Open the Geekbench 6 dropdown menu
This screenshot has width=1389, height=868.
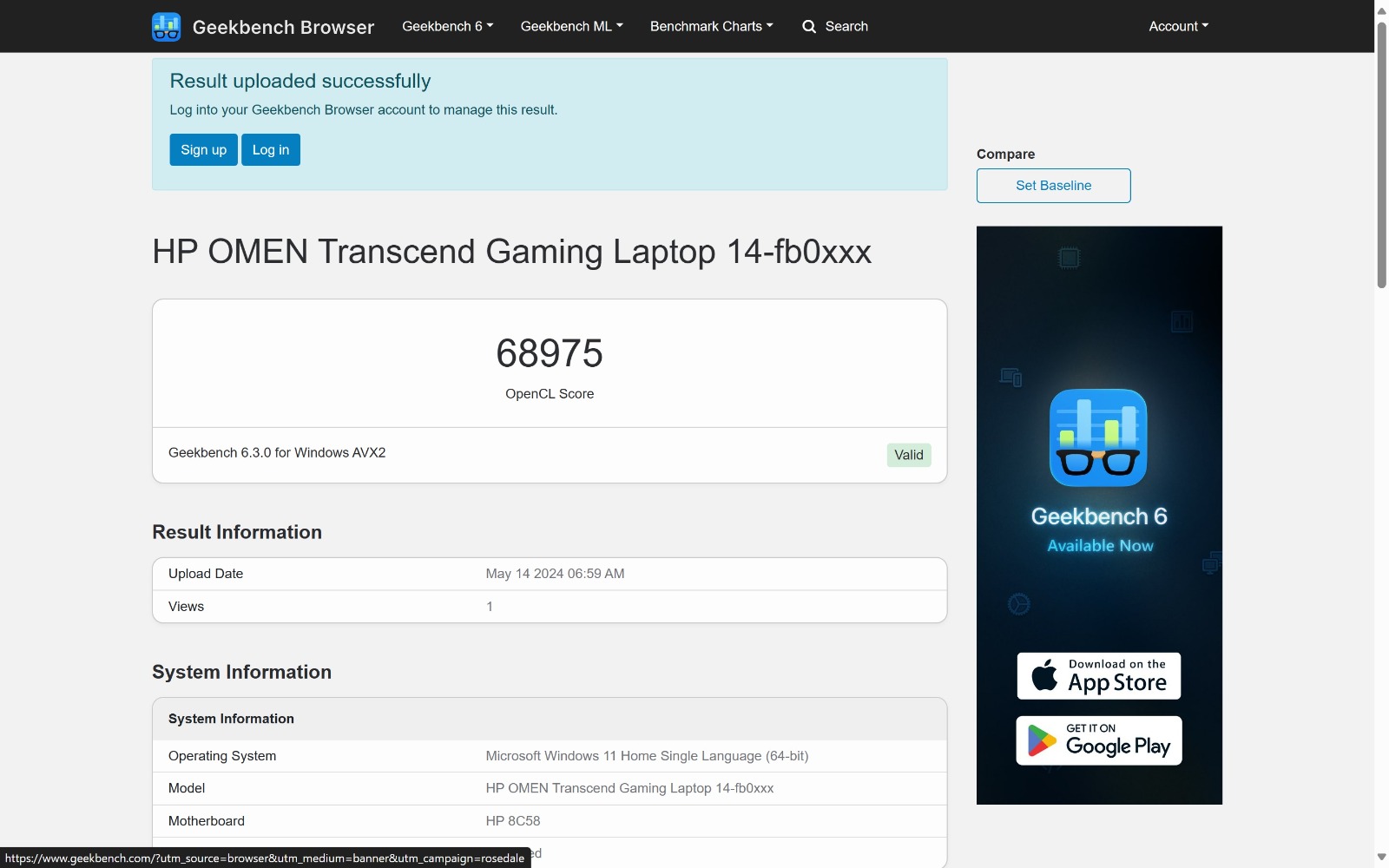[x=447, y=26]
